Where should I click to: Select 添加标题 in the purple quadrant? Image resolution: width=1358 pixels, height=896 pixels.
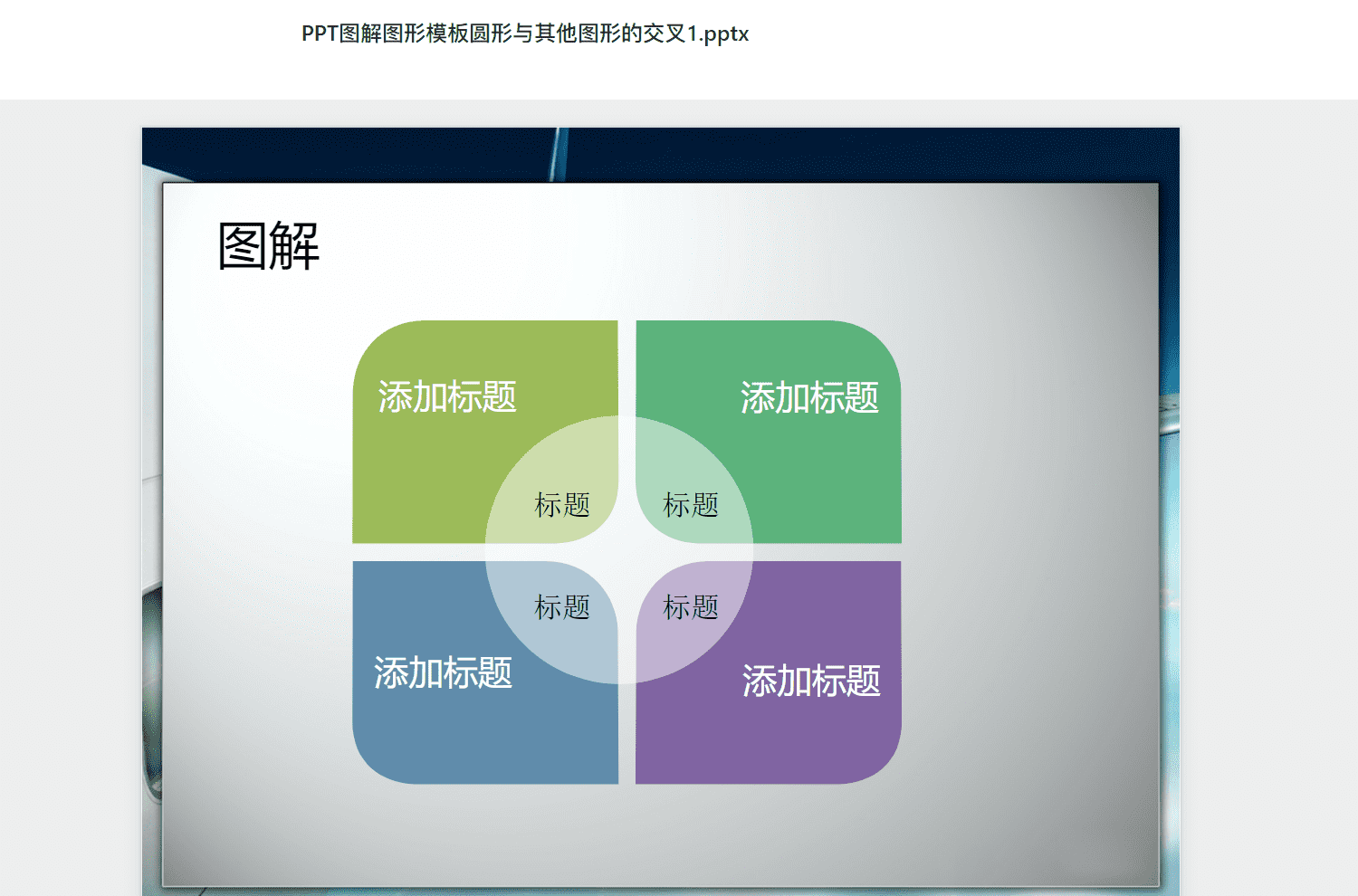pyautogui.click(x=811, y=682)
